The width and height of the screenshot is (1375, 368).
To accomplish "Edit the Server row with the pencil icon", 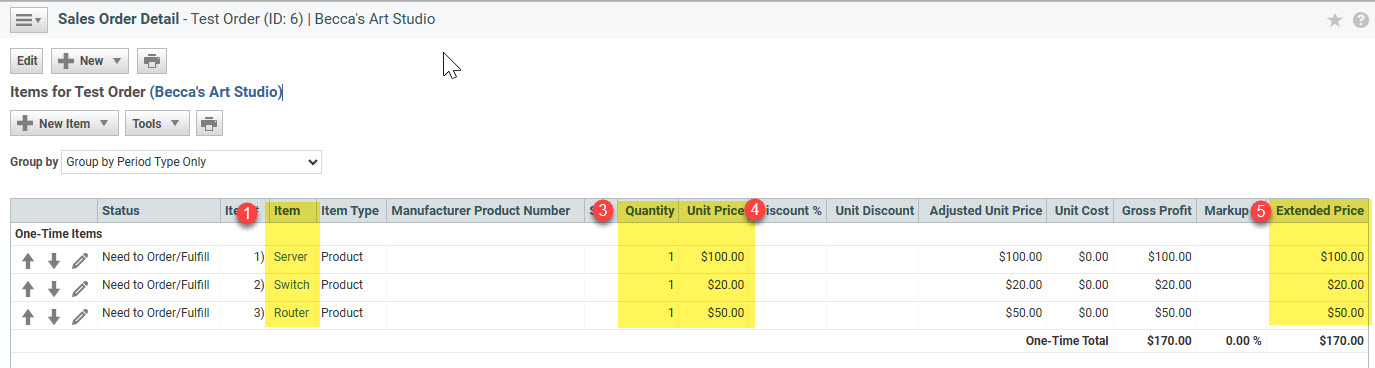I will (x=80, y=261).
